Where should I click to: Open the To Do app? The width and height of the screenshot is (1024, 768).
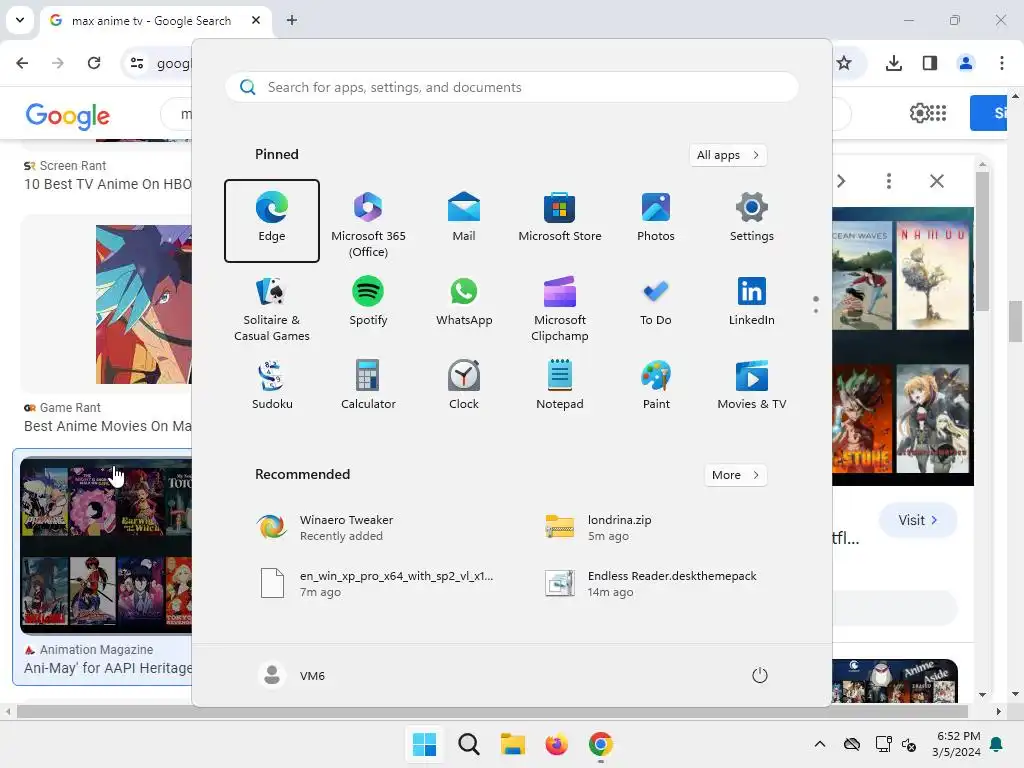pos(656,302)
